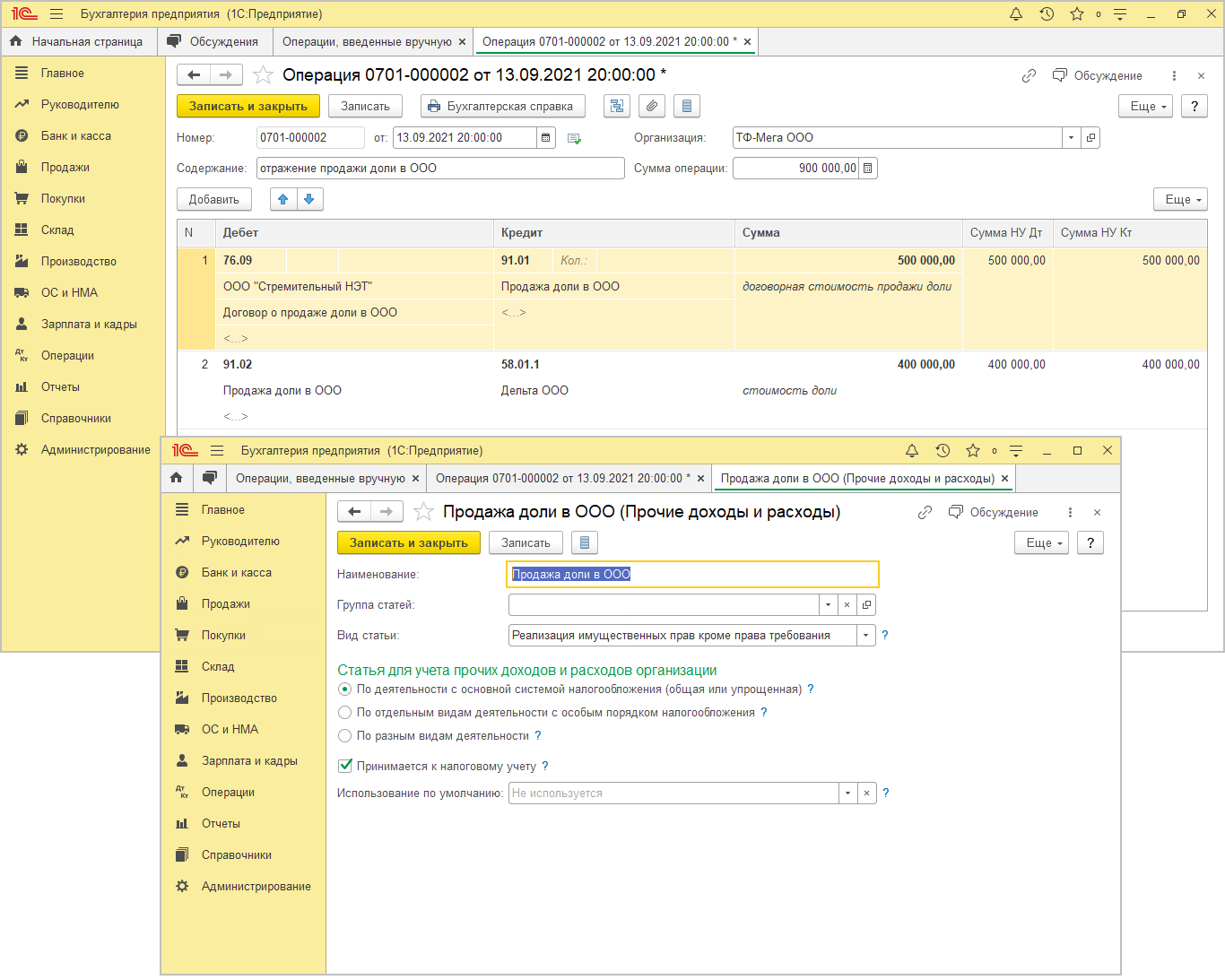This screenshot has height=980, width=1225.
Task: Open Еще dropdown above entries table
Action: coord(1180,199)
